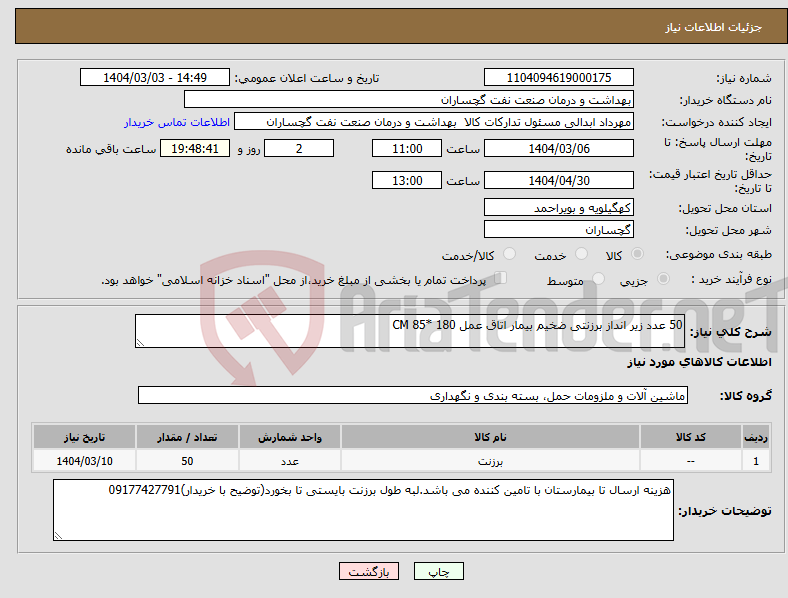Click the جزئیات اطلاعات نیاز header title
Screen dimensions: 788x598
click(x=714, y=27)
